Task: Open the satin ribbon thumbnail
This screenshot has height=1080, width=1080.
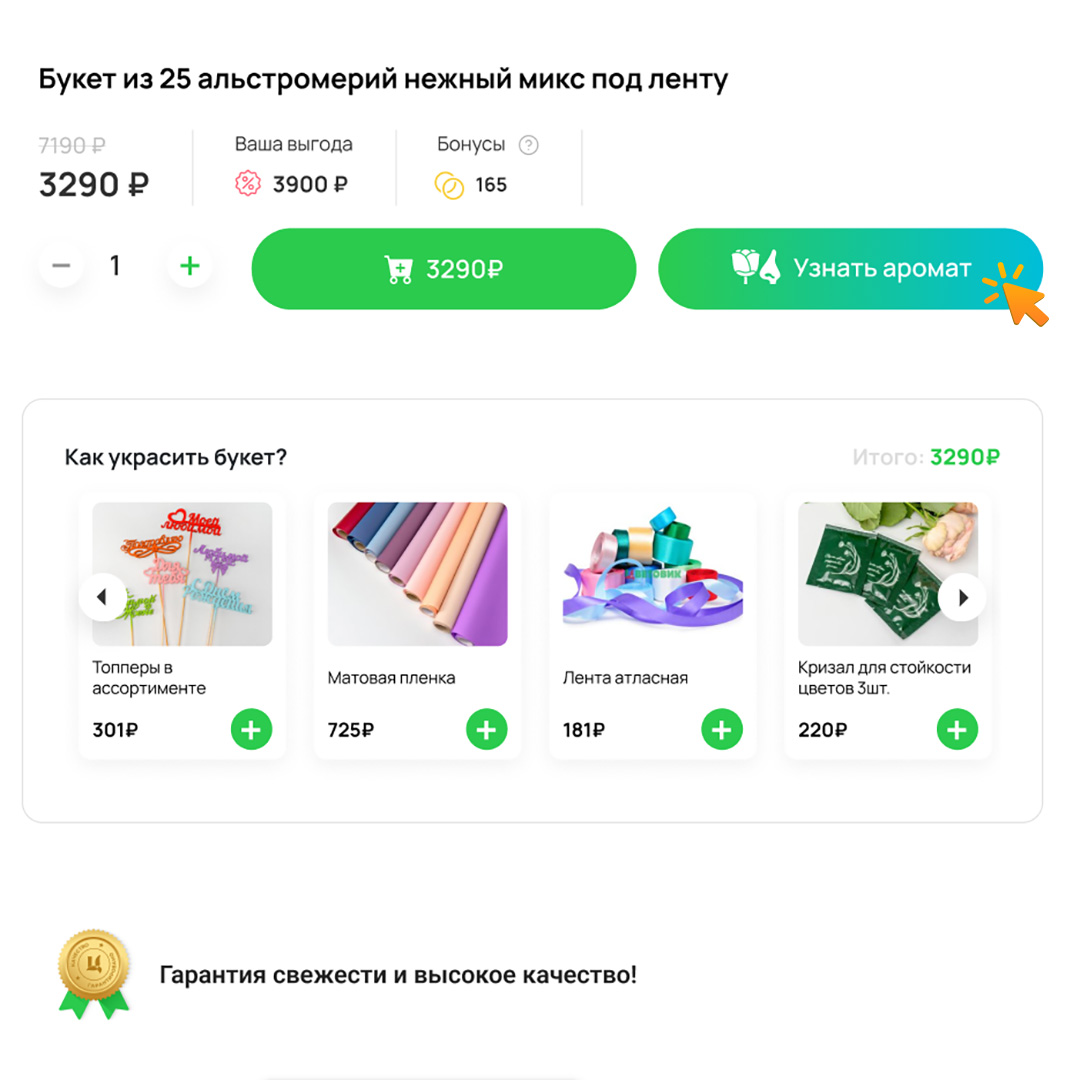Action: pos(653,574)
